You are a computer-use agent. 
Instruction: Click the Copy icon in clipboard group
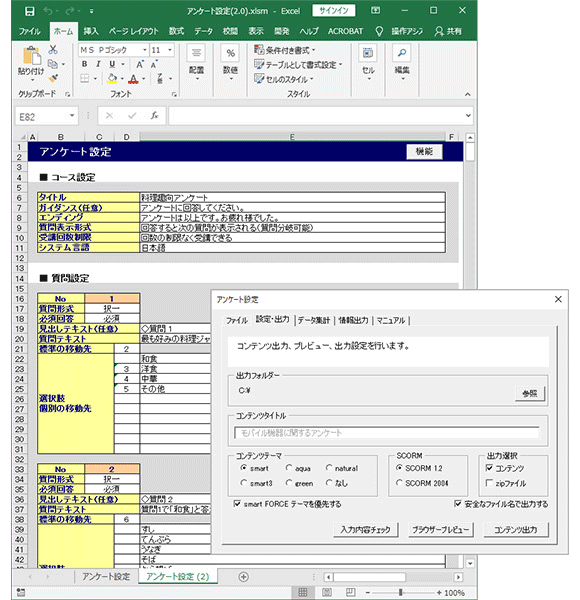pos(53,64)
